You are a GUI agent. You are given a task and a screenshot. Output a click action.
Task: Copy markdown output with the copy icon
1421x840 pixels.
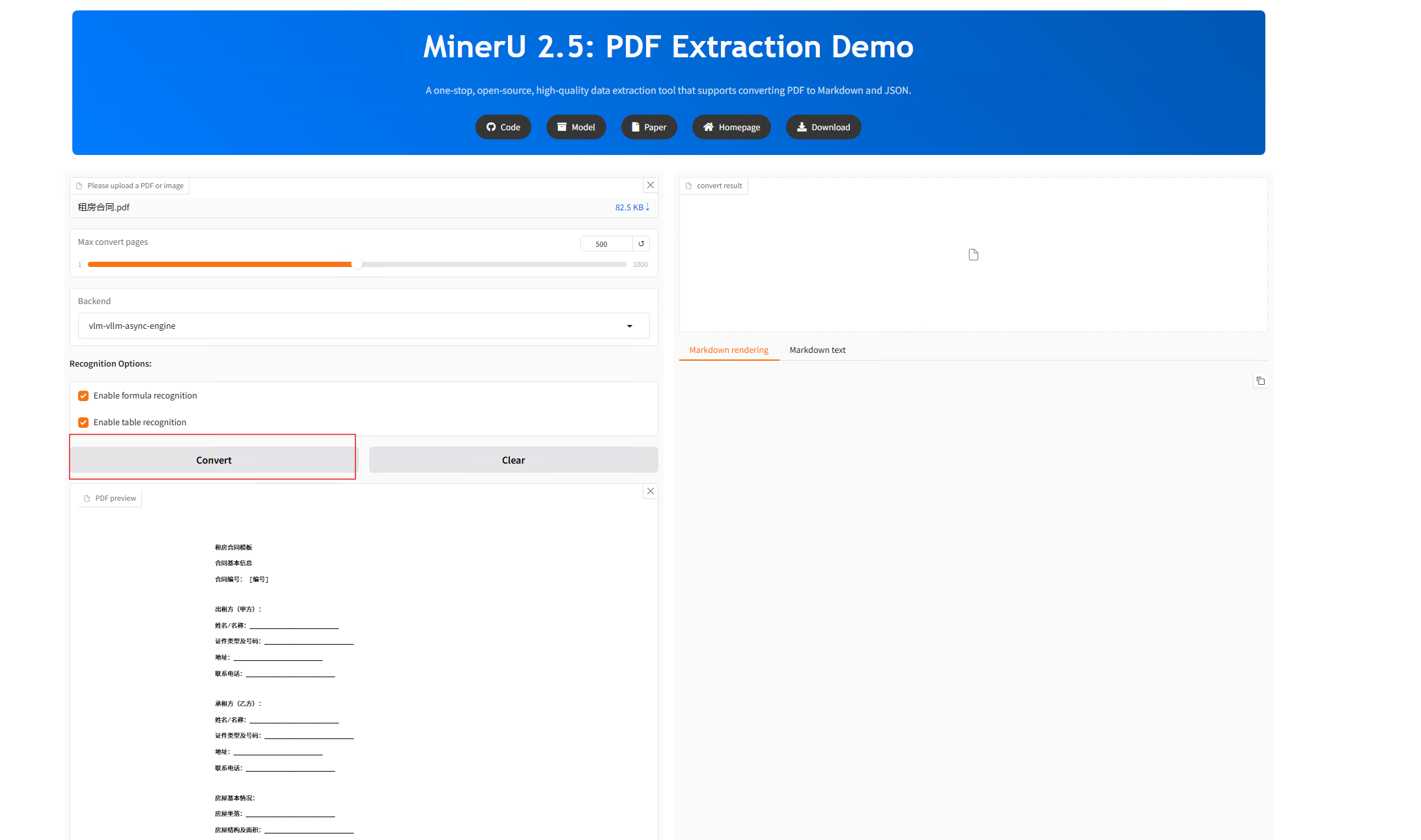(1260, 381)
